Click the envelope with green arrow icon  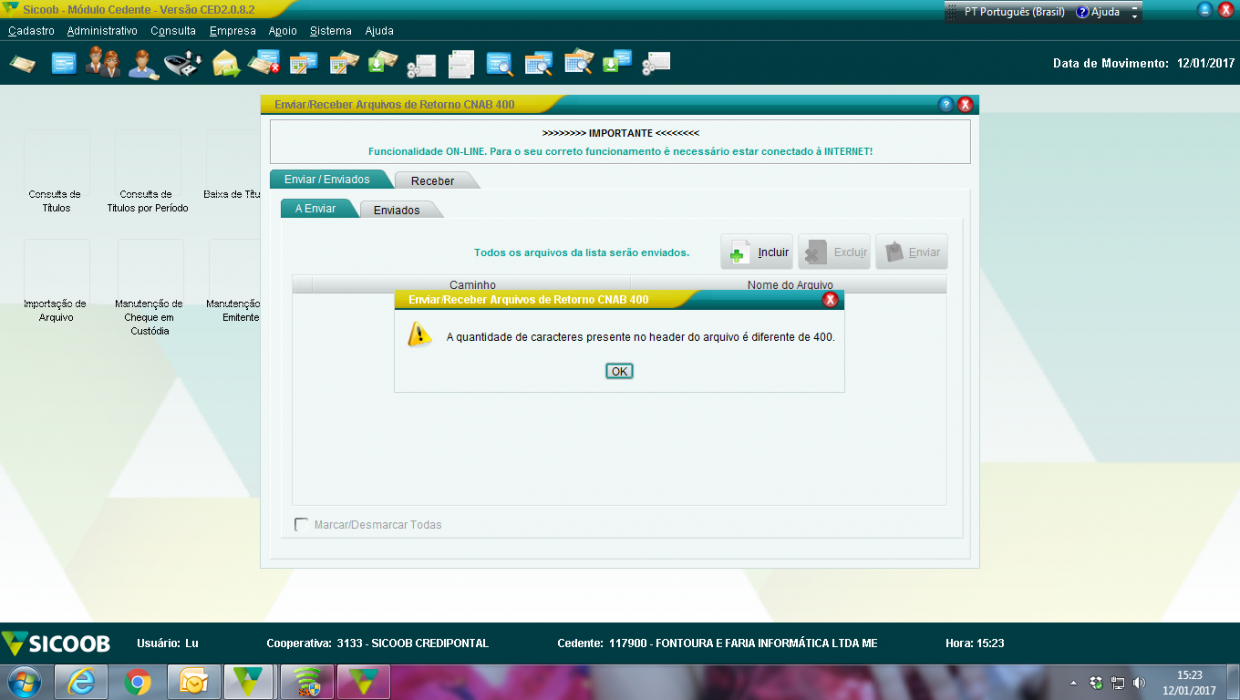click(226, 64)
